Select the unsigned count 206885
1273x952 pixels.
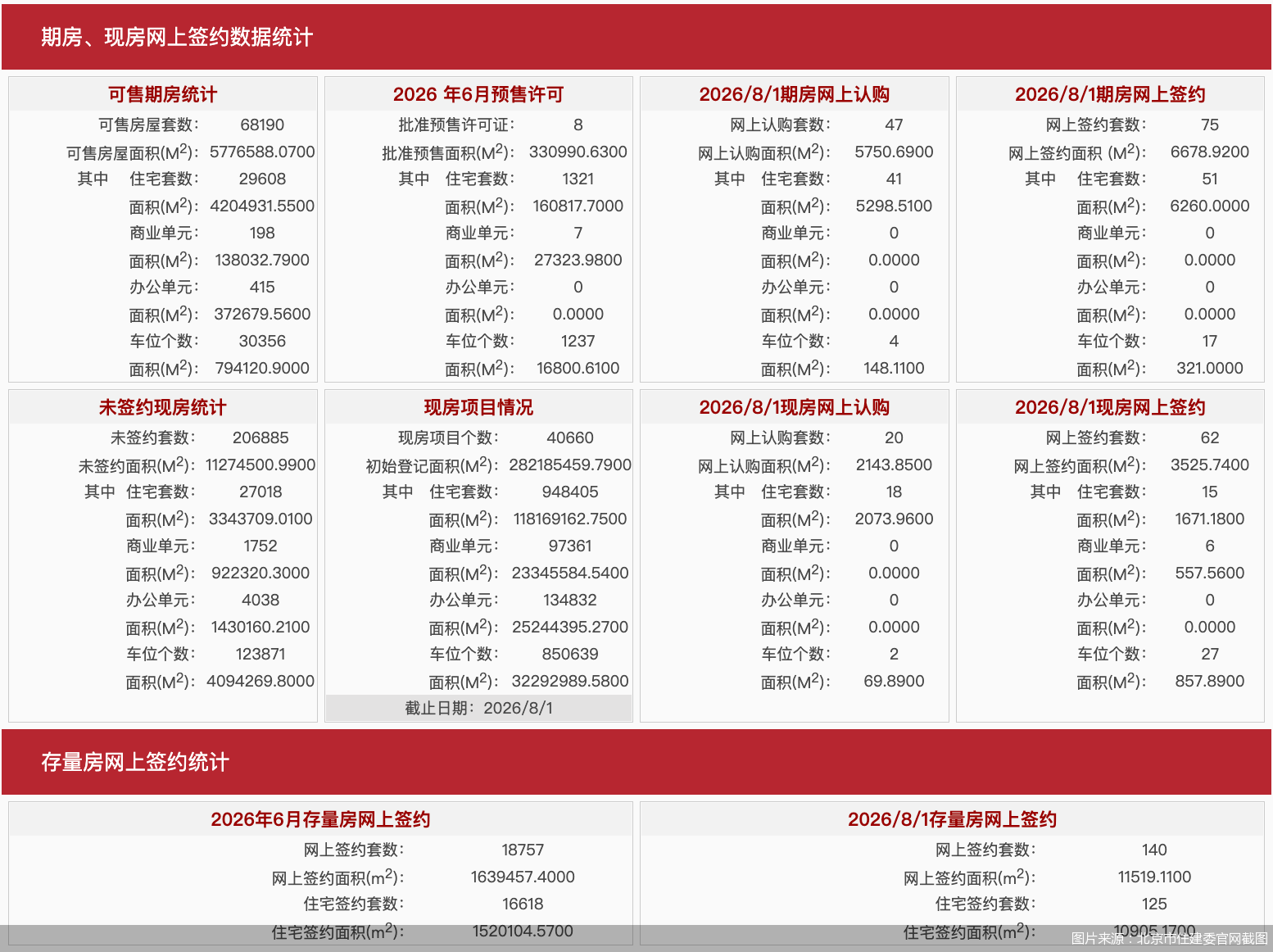point(260,437)
